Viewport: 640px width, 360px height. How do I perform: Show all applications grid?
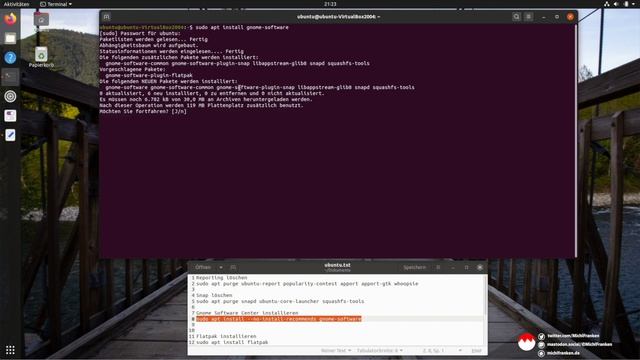click(x=10, y=350)
